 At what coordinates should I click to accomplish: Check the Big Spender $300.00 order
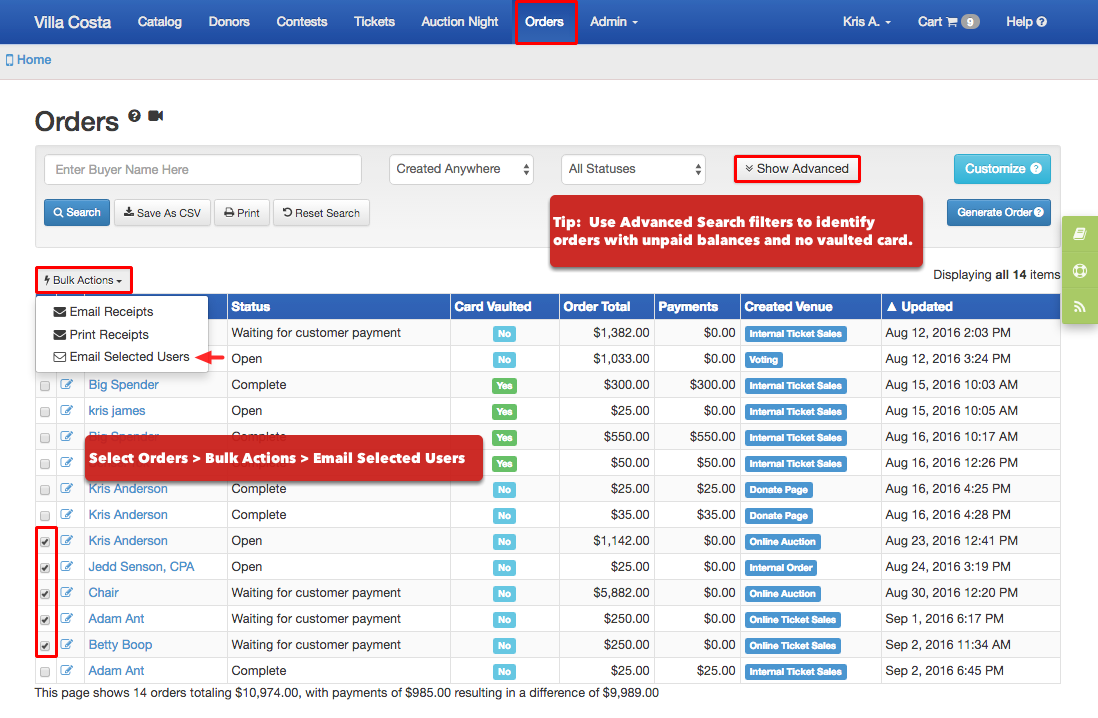point(45,386)
